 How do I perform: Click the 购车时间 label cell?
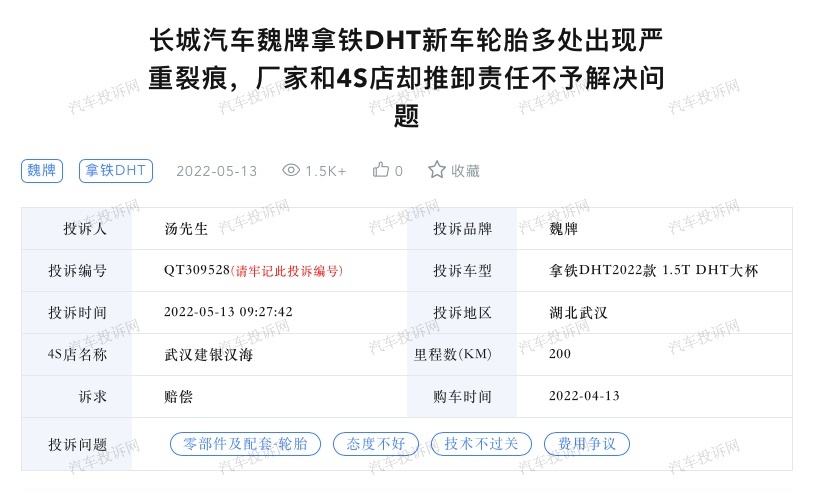(462, 397)
